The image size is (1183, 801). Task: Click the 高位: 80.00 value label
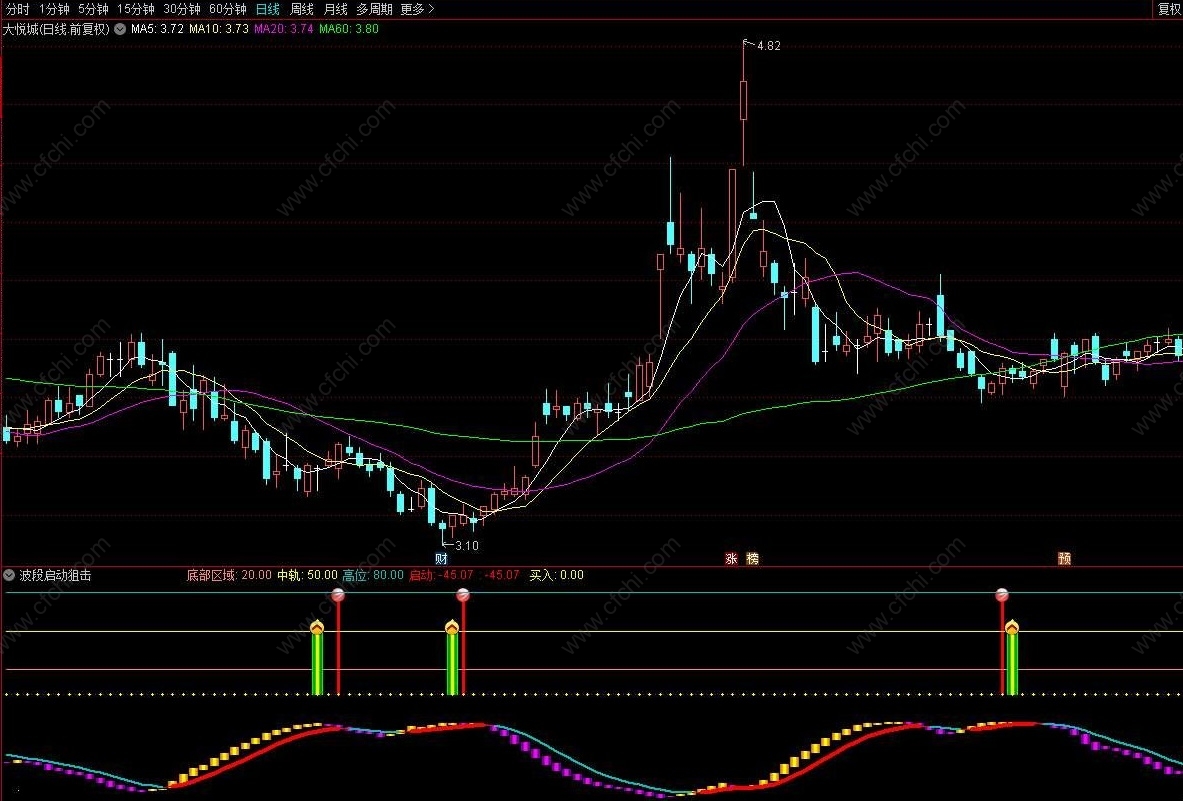pyautogui.click(x=373, y=575)
